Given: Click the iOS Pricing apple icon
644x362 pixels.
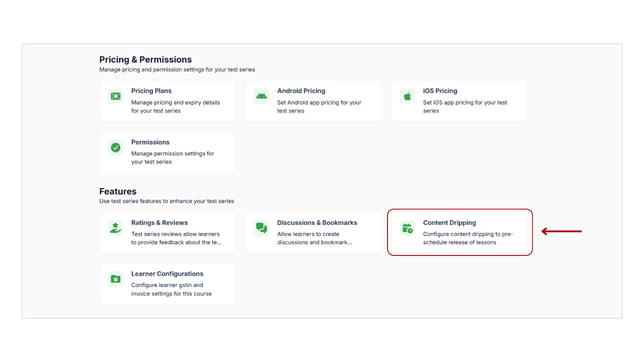Looking at the screenshot, I should coord(407,96).
